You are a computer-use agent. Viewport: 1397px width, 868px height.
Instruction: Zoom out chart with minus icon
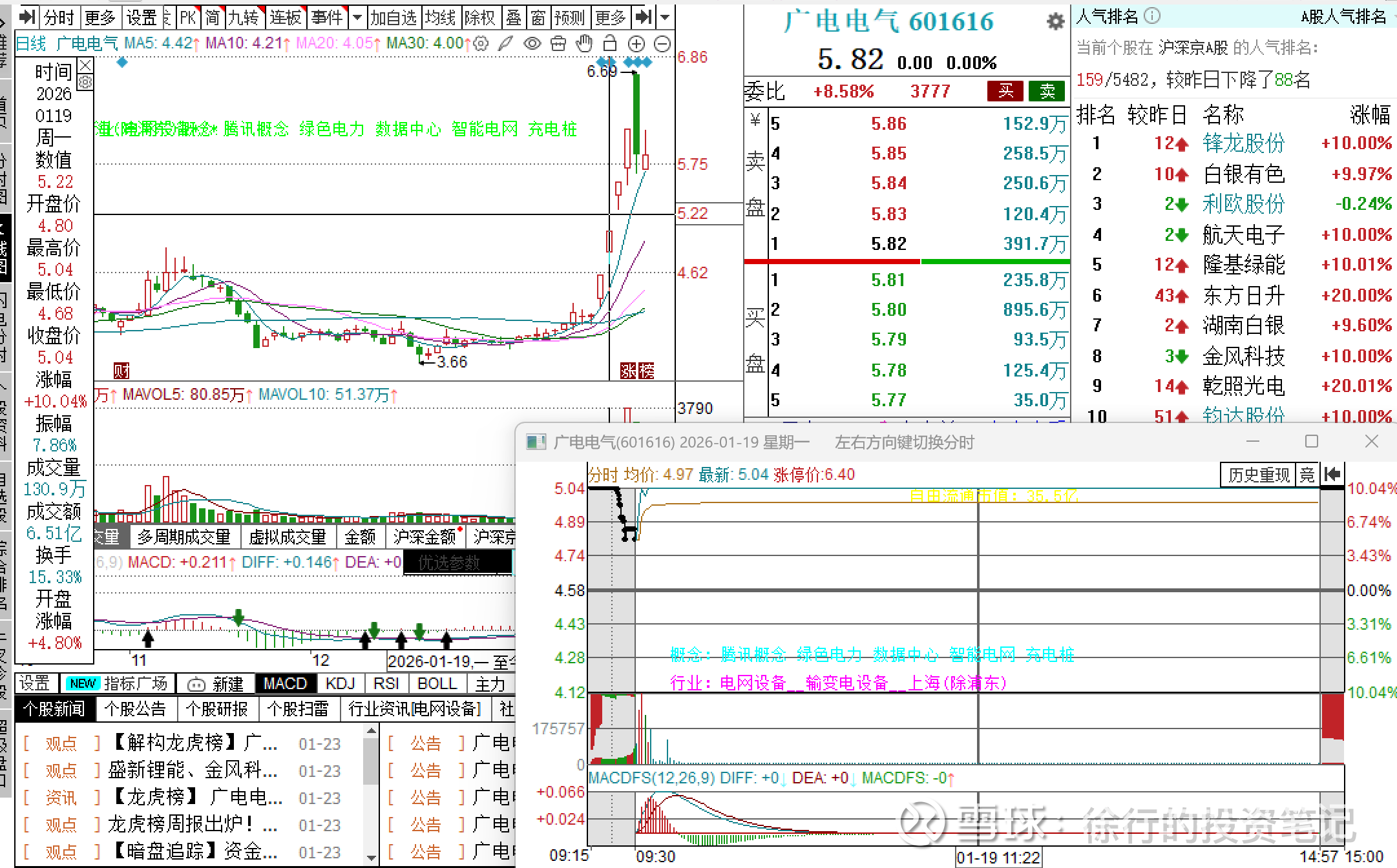tap(662, 44)
